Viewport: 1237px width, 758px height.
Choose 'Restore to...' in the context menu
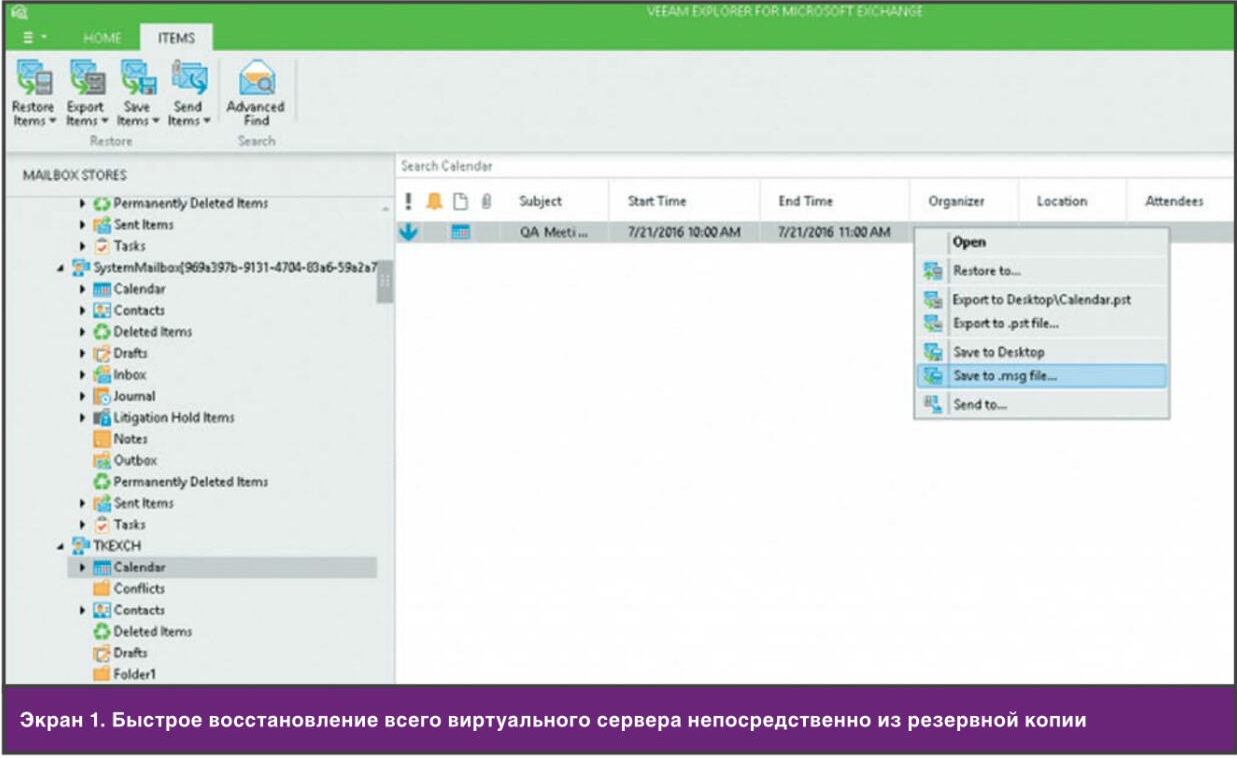click(x=986, y=271)
